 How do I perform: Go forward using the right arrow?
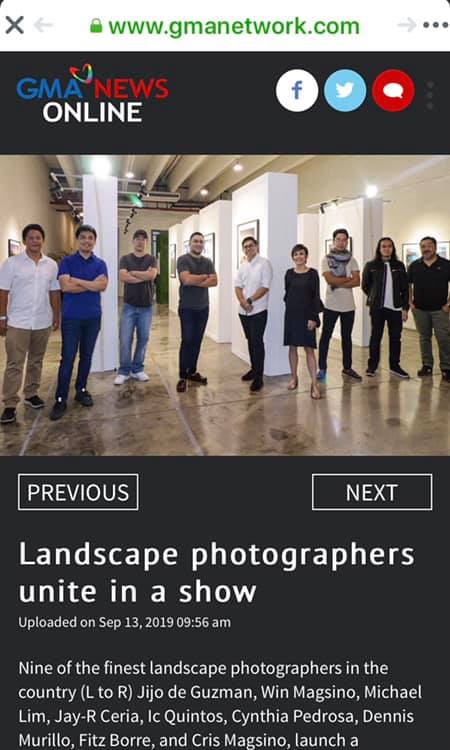[x=407, y=25]
